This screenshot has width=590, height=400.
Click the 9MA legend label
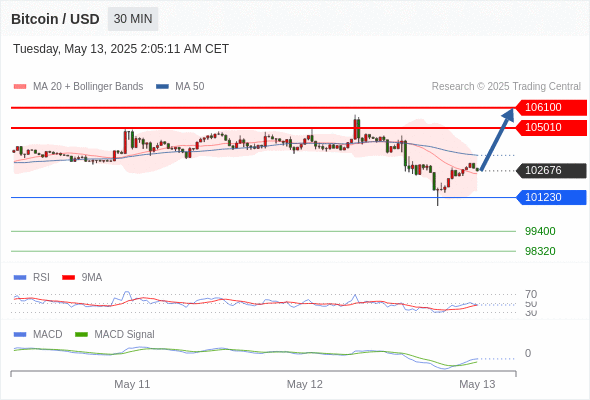(x=92, y=277)
